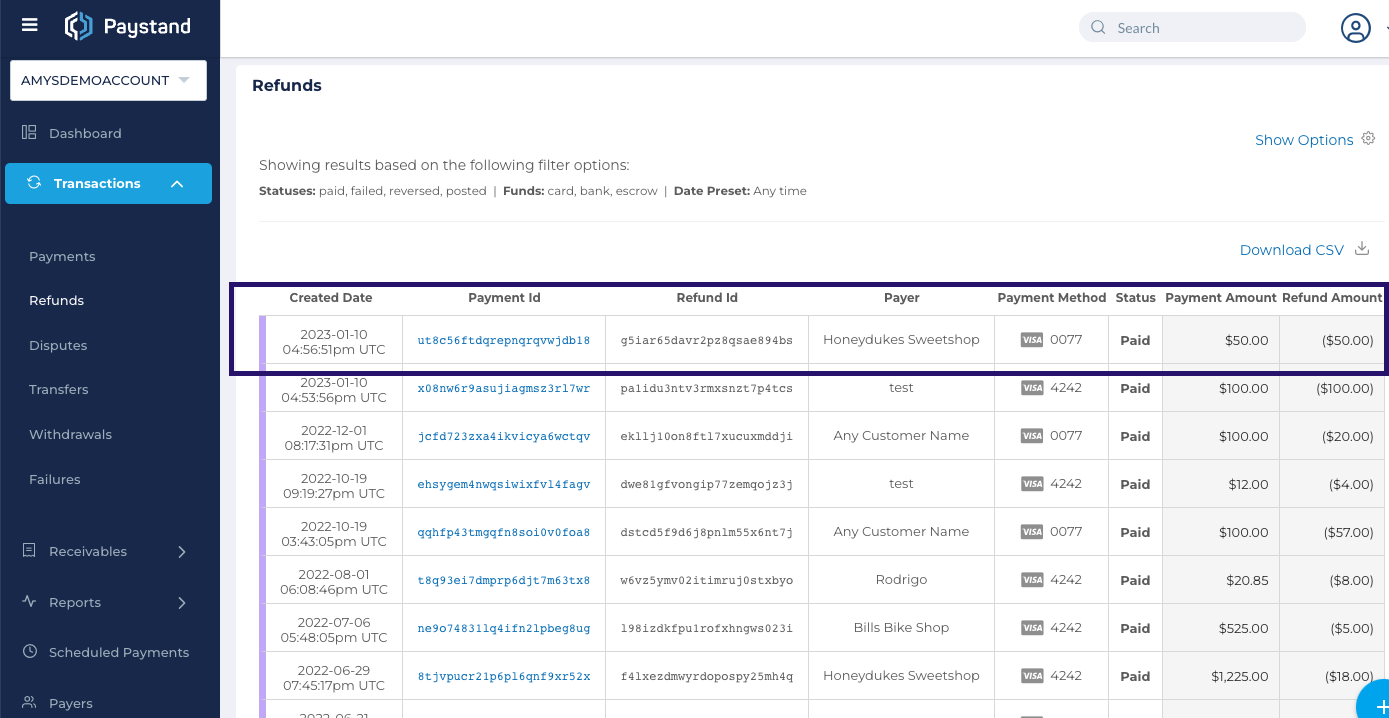Open the Payments section
Viewport: 1389px width, 718px height.
62,256
